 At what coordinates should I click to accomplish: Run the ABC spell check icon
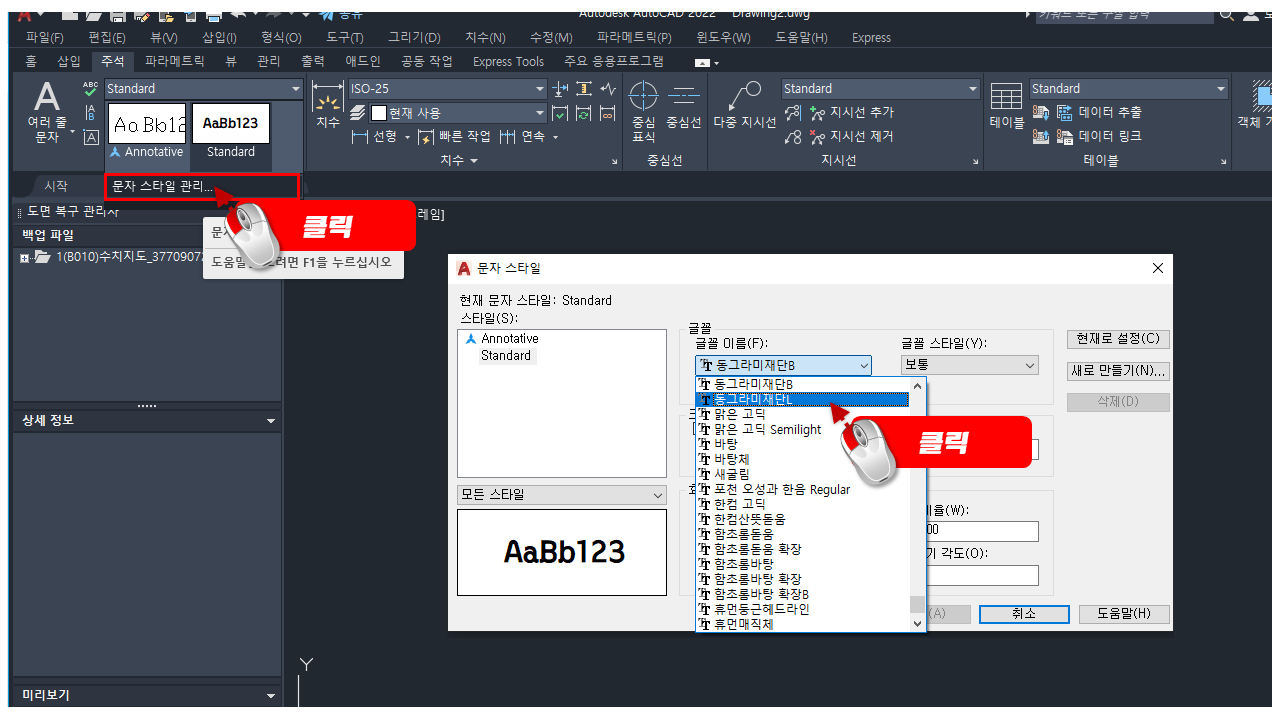[x=91, y=90]
